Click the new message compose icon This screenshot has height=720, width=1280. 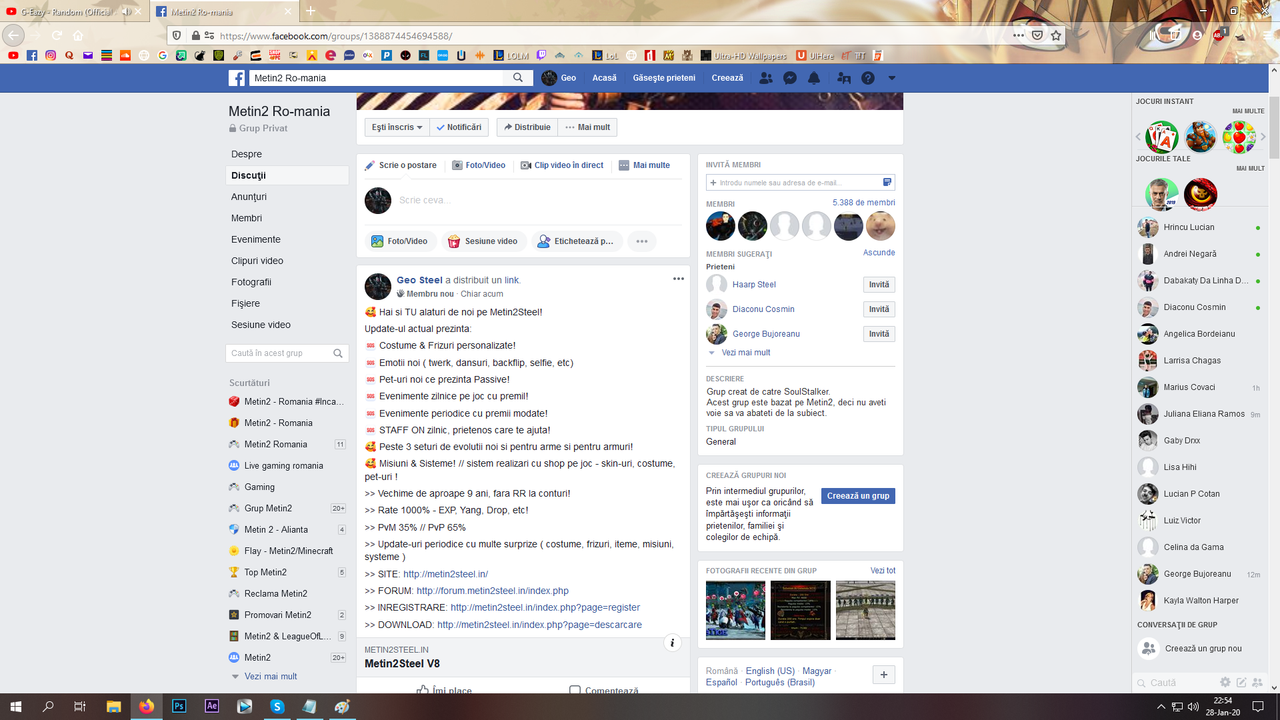1241,682
